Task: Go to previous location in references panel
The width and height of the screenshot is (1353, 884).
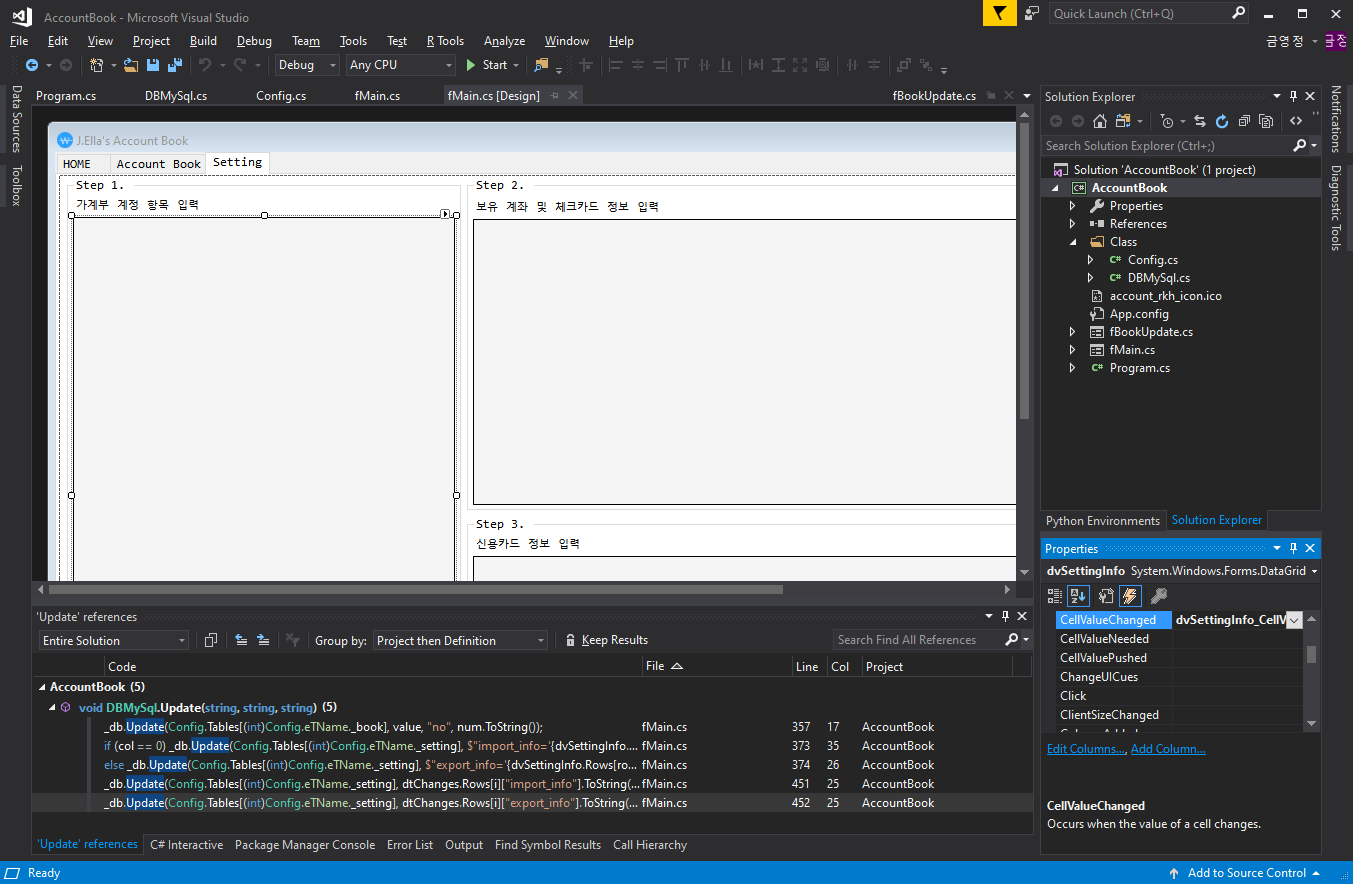Action: pyautogui.click(x=241, y=640)
